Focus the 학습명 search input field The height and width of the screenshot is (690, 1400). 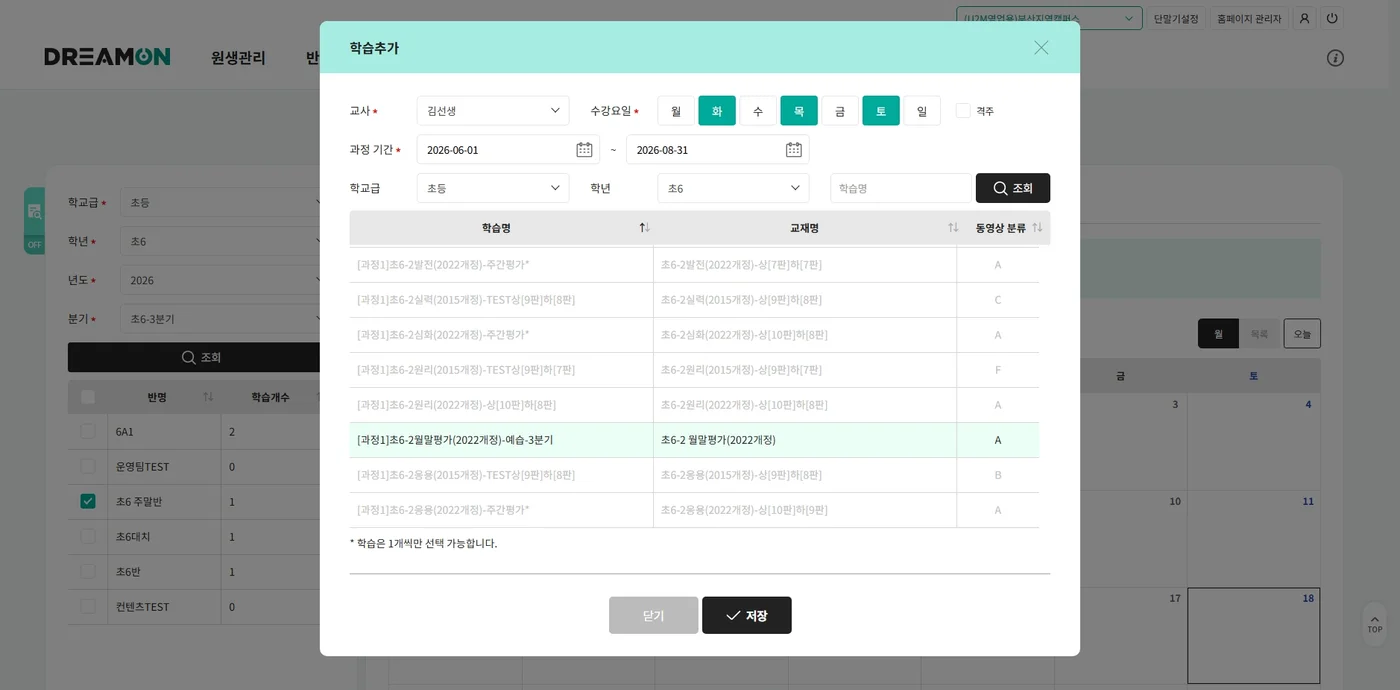pos(901,188)
